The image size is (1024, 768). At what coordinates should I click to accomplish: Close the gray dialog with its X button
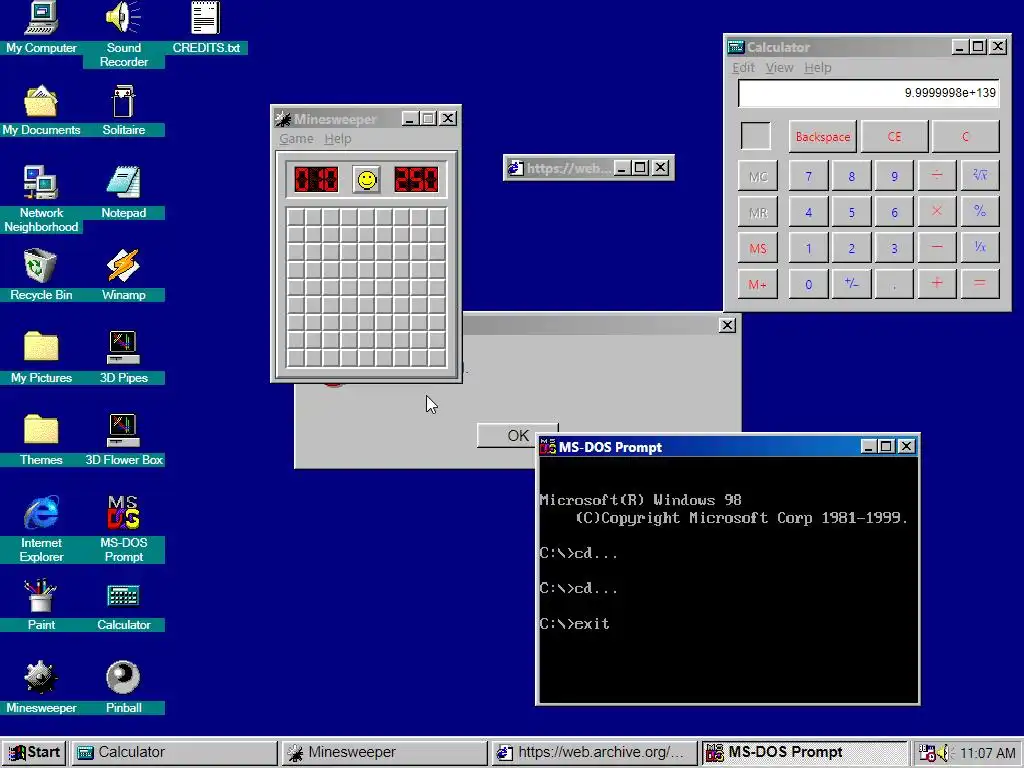[x=727, y=325]
